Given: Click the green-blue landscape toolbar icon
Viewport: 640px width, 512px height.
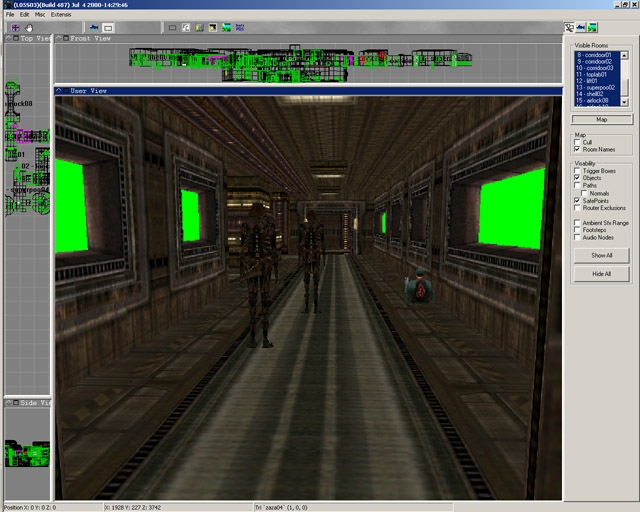Looking at the screenshot, I should click(227, 28).
